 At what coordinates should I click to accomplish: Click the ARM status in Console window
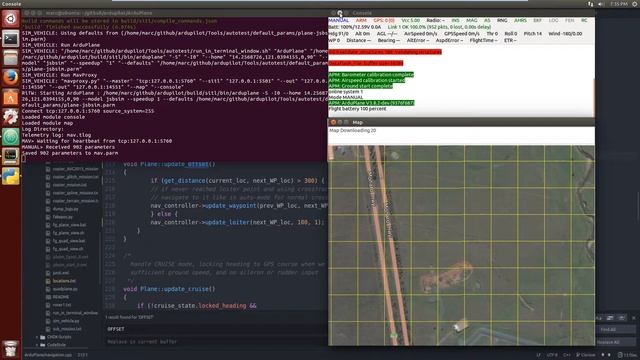pos(361,20)
